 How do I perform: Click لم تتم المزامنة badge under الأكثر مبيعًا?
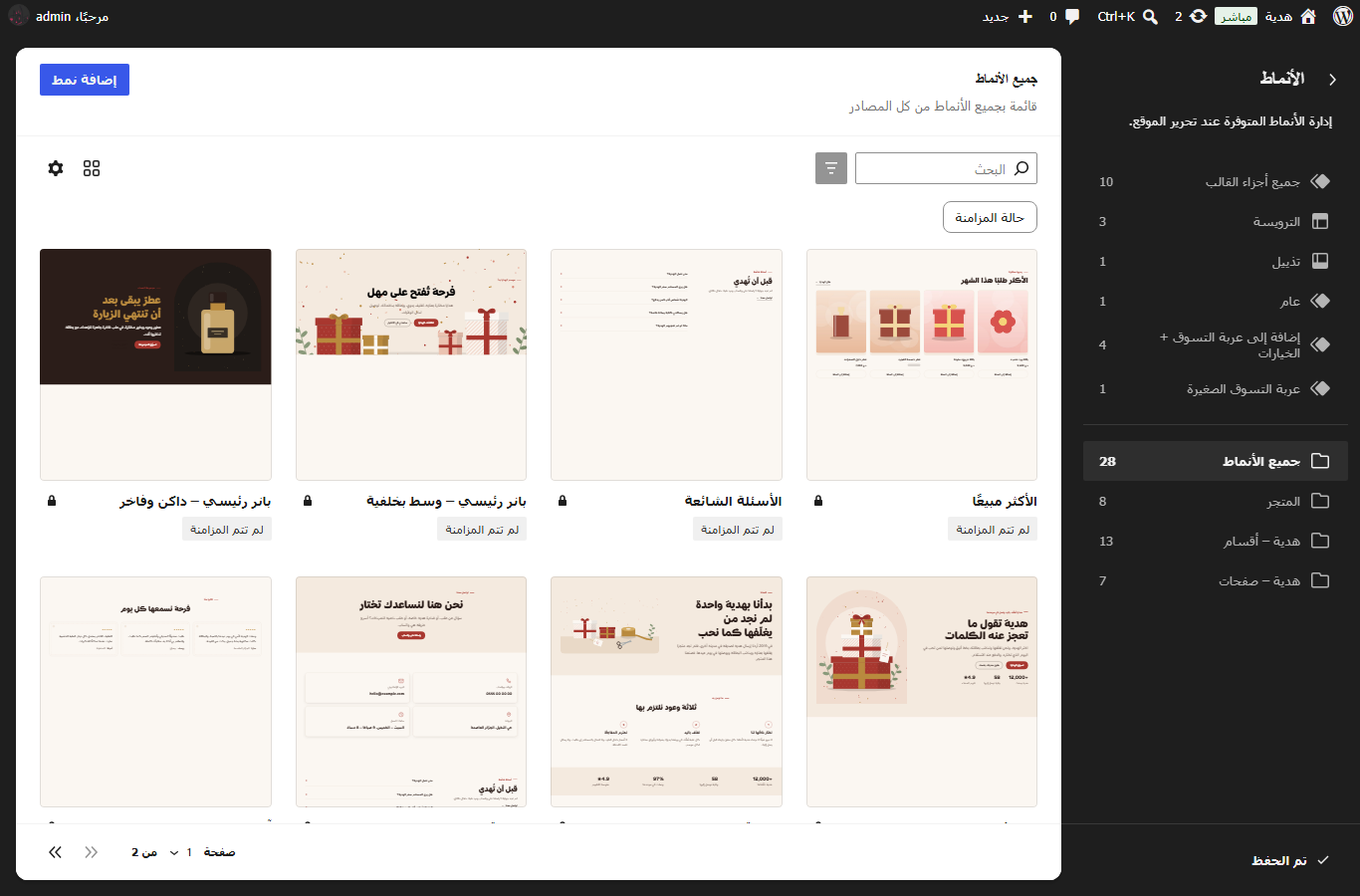tap(993, 530)
